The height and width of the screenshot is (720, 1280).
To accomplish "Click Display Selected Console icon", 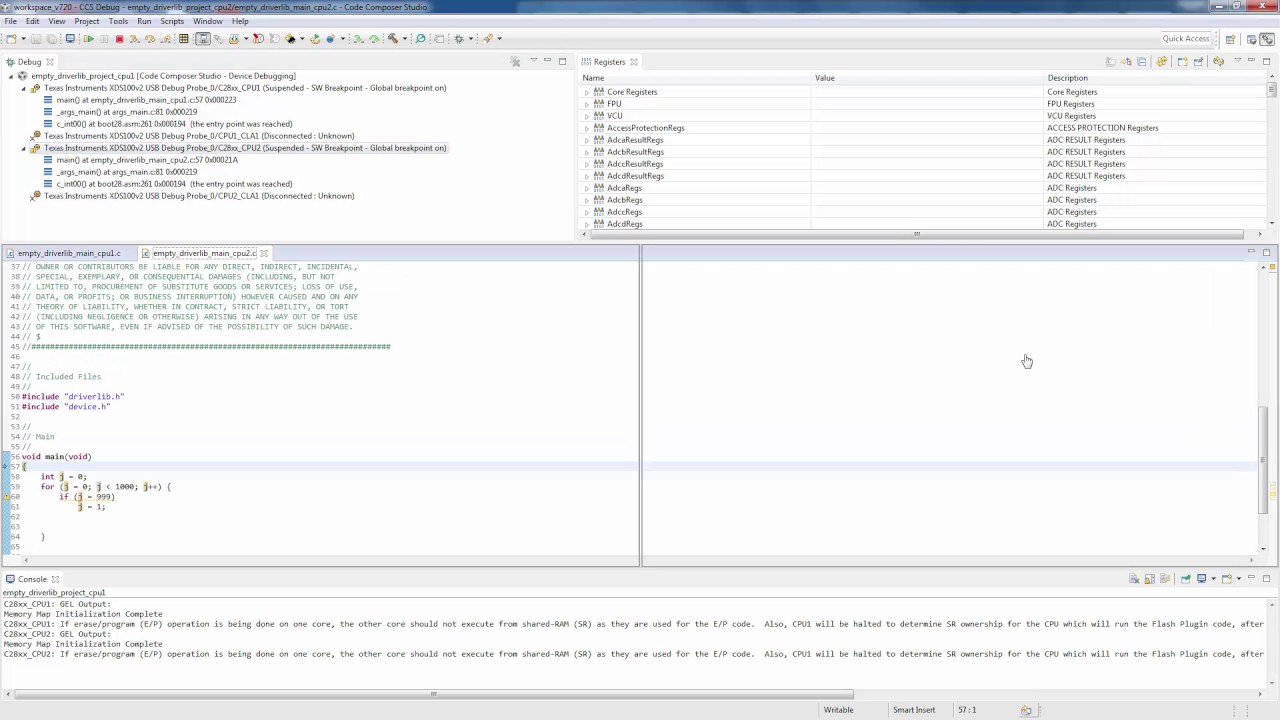I will (x=1202, y=579).
